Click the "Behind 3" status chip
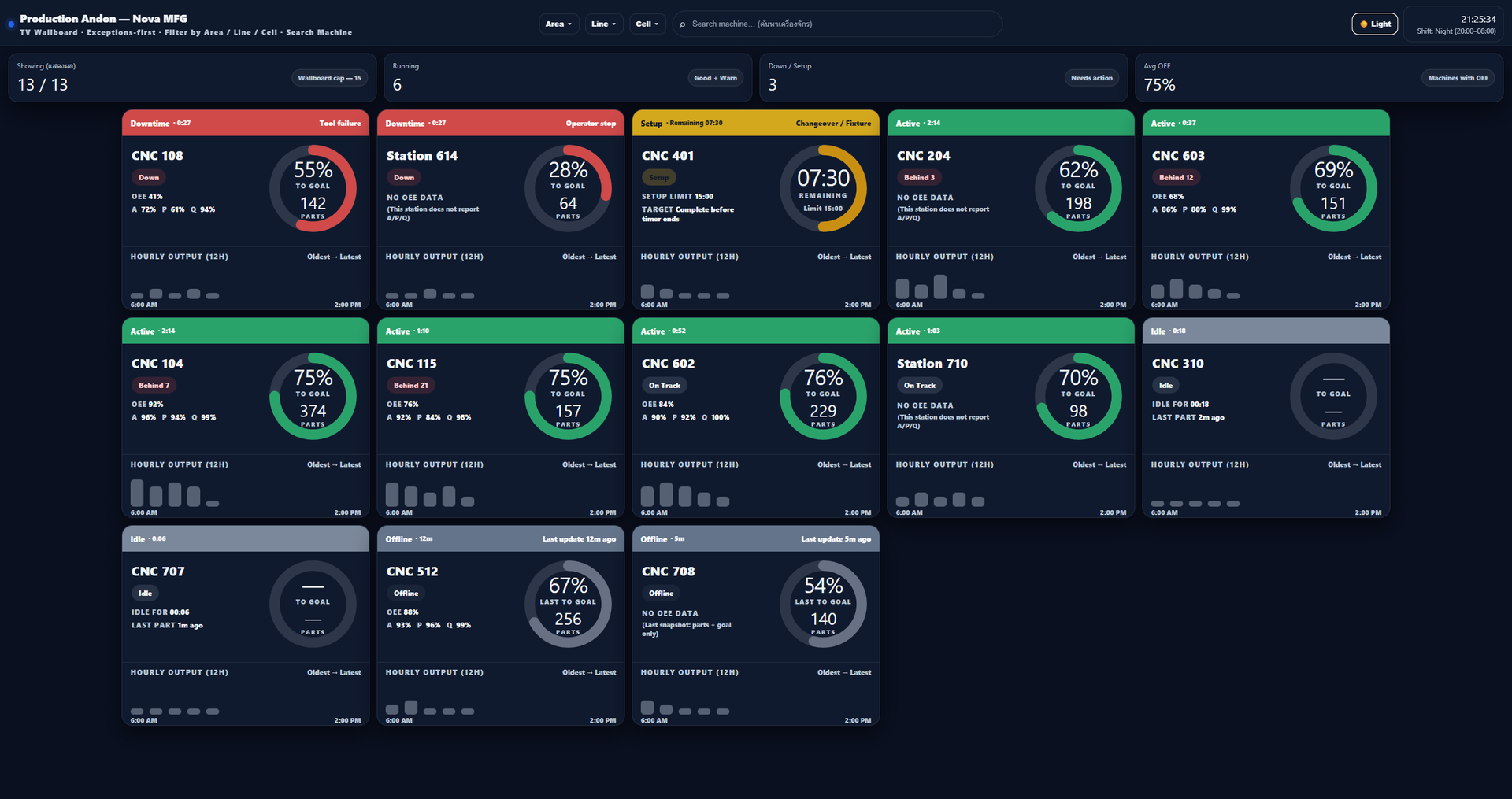1512x799 pixels. 920,178
